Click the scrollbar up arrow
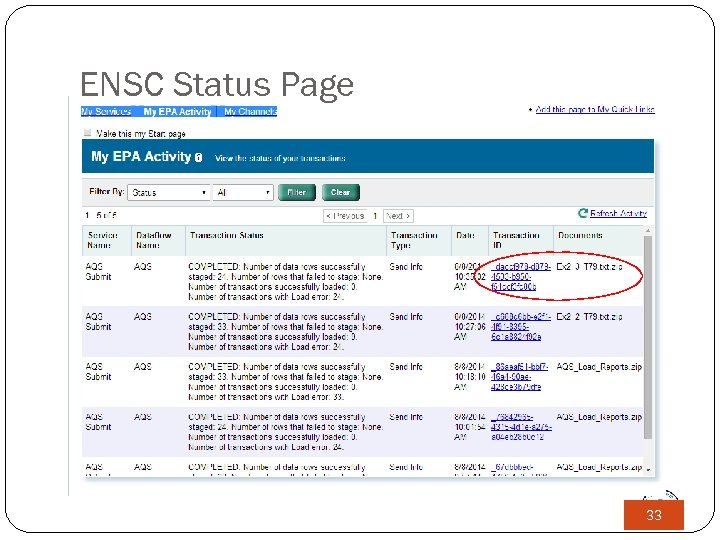This screenshot has width=720, height=540. pyautogui.click(x=648, y=231)
